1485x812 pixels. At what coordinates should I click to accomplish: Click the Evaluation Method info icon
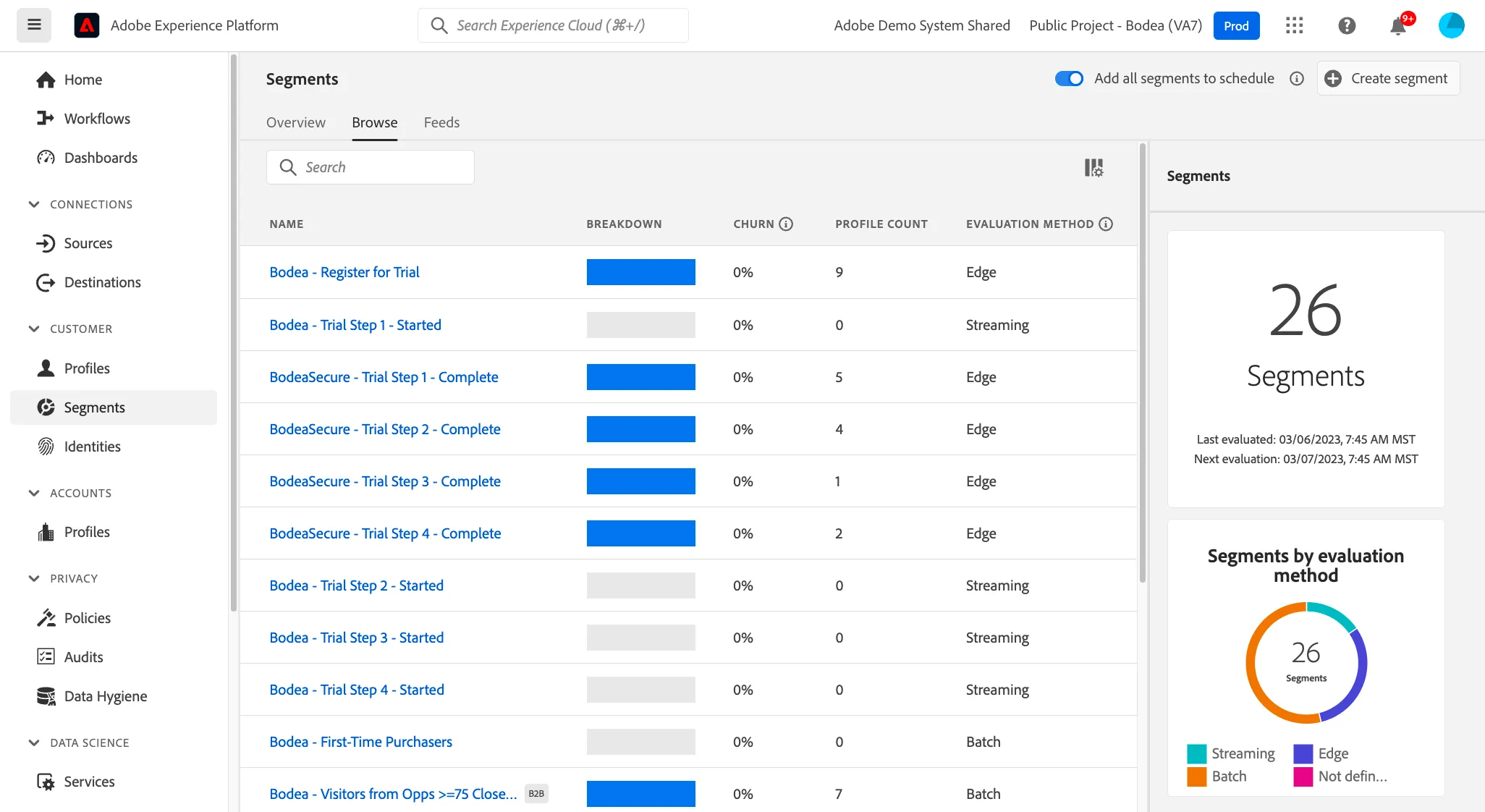pos(1106,224)
